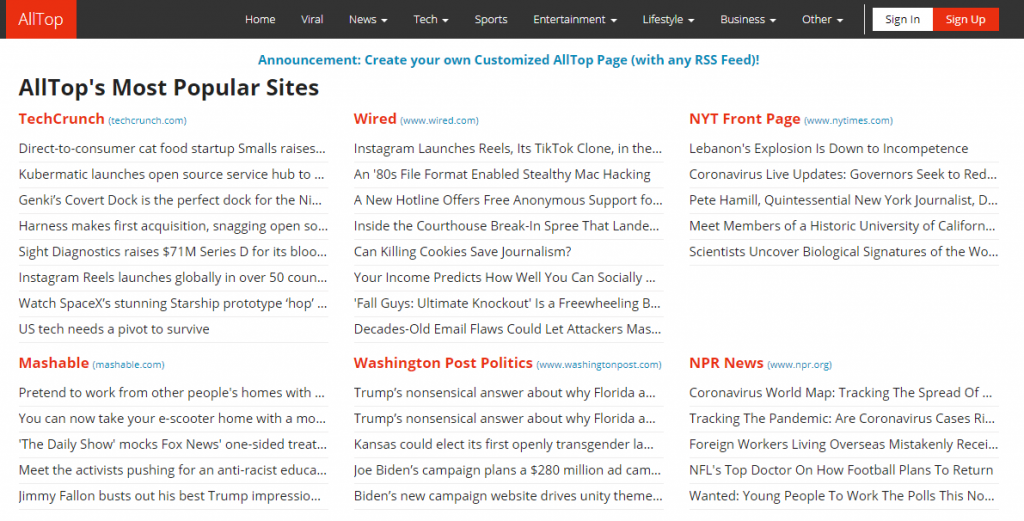The width and height of the screenshot is (1024, 521).
Task: Open 'Sight Diagnostics raises $71M Series D' story
Action: (x=172, y=252)
